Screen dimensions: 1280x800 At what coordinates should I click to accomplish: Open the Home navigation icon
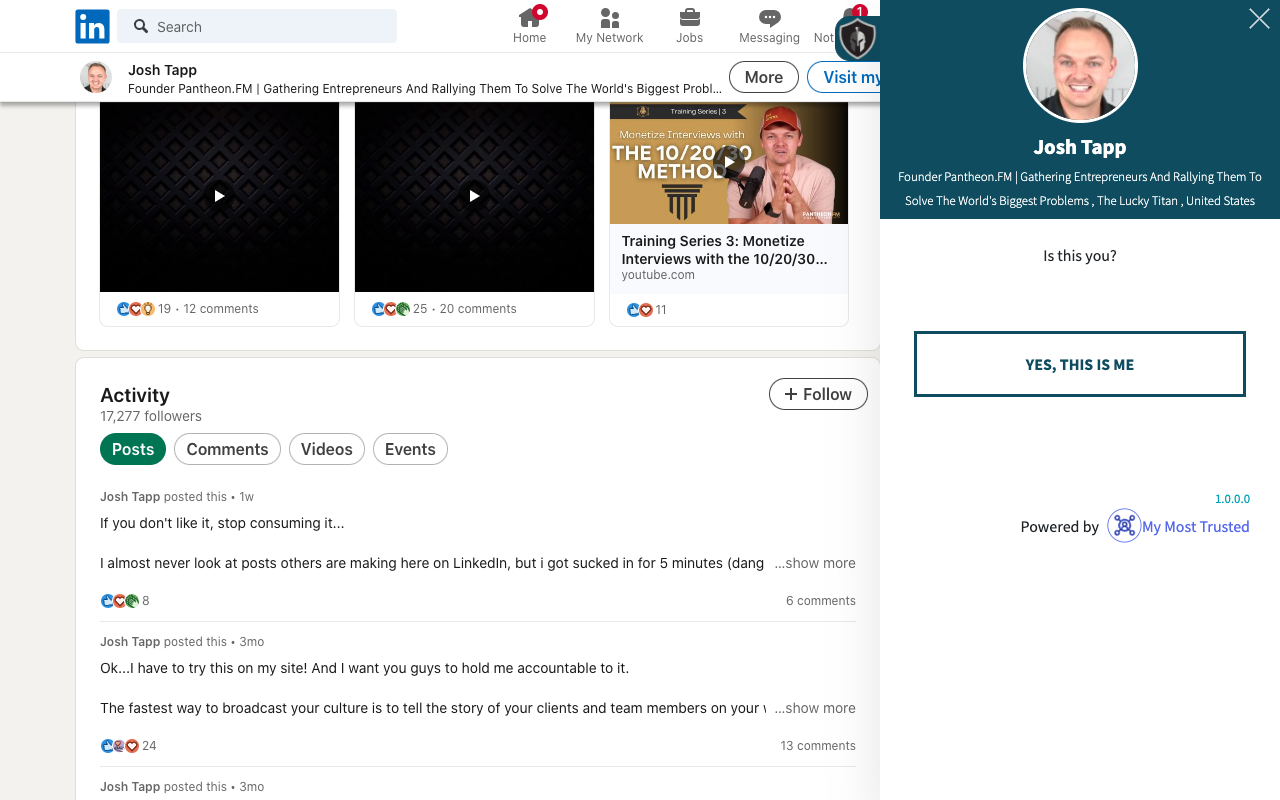[529, 19]
